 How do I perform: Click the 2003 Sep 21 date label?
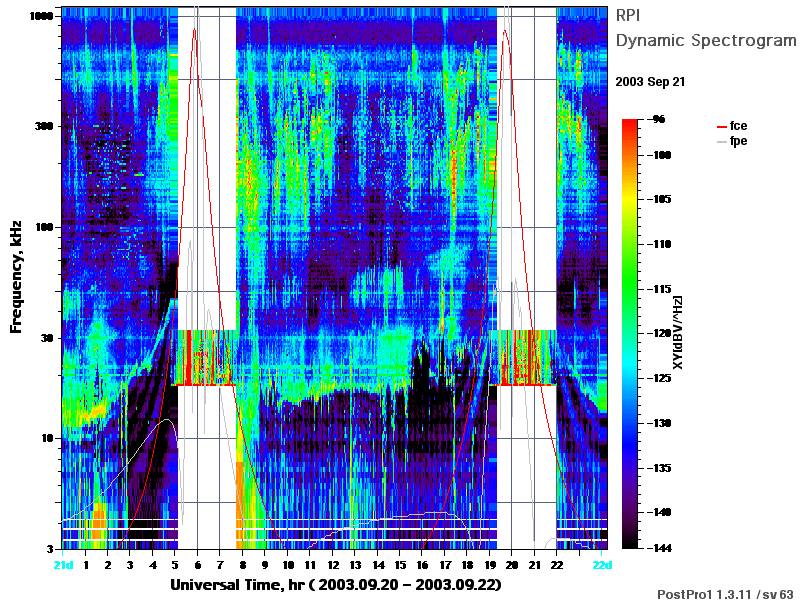click(650, 82)
